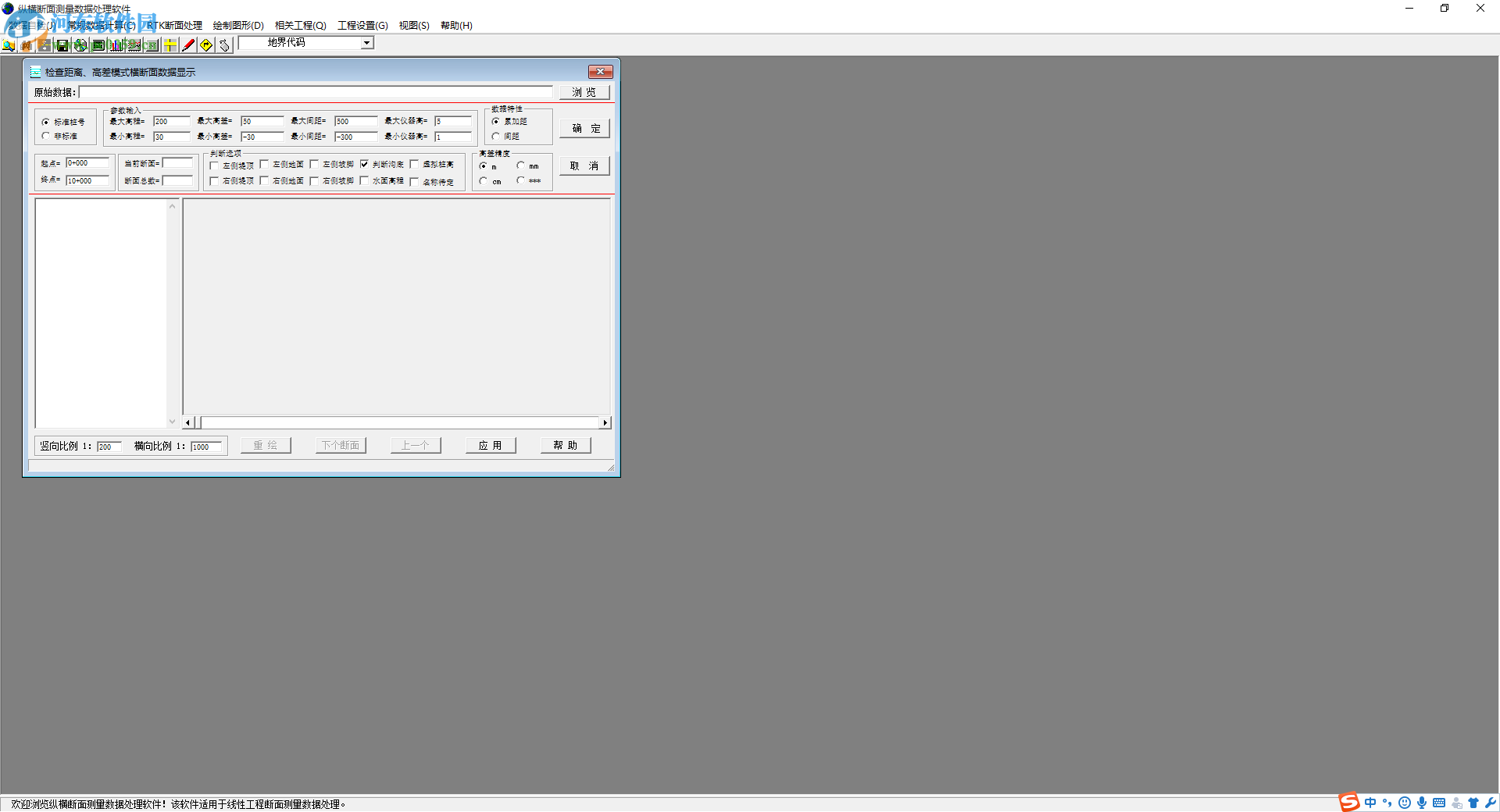Click the 确定 confirm button
The image size is (1500, 812).
(x=585, y=129)
